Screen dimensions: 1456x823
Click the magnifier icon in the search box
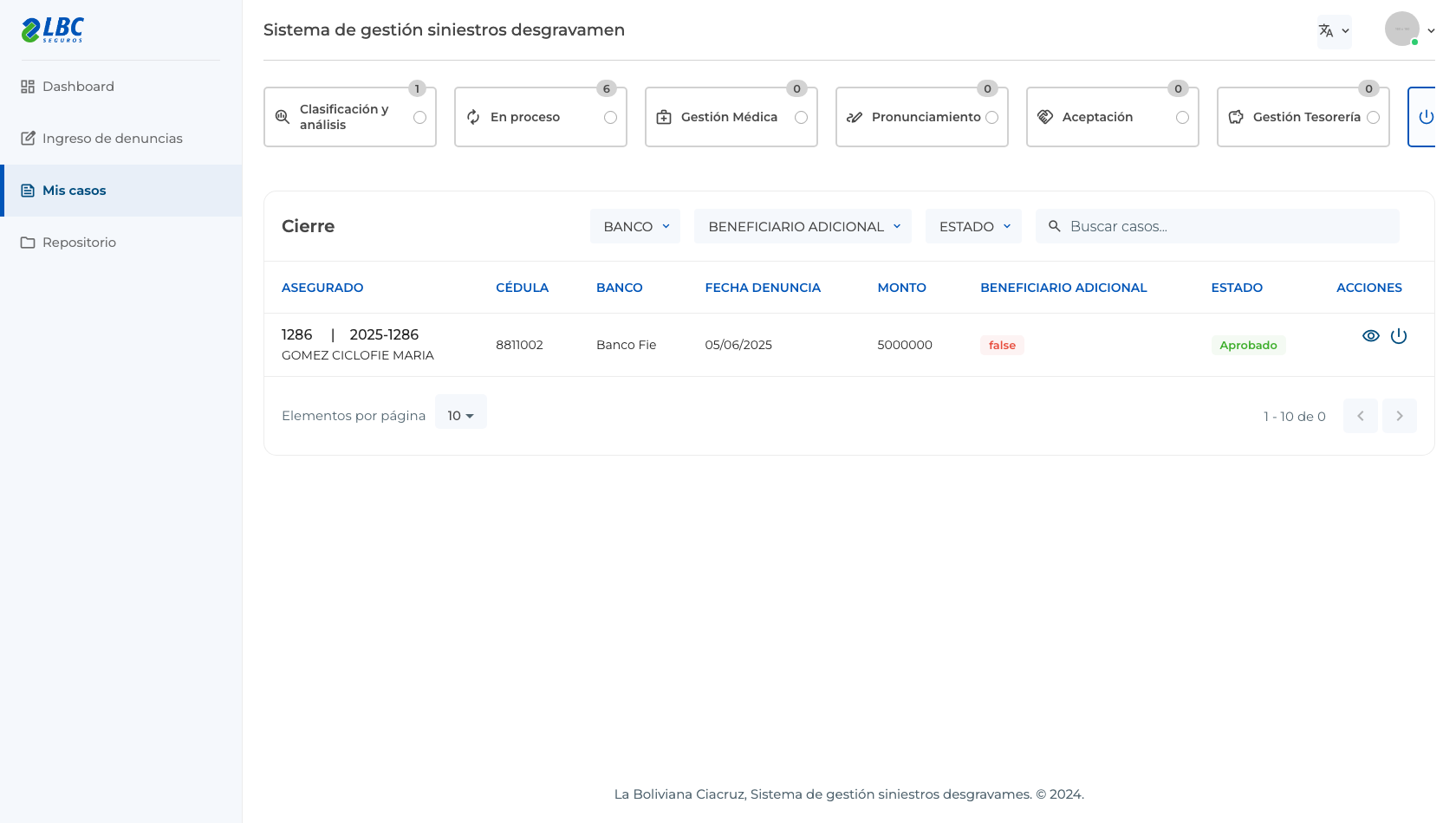coord(1055,226)
